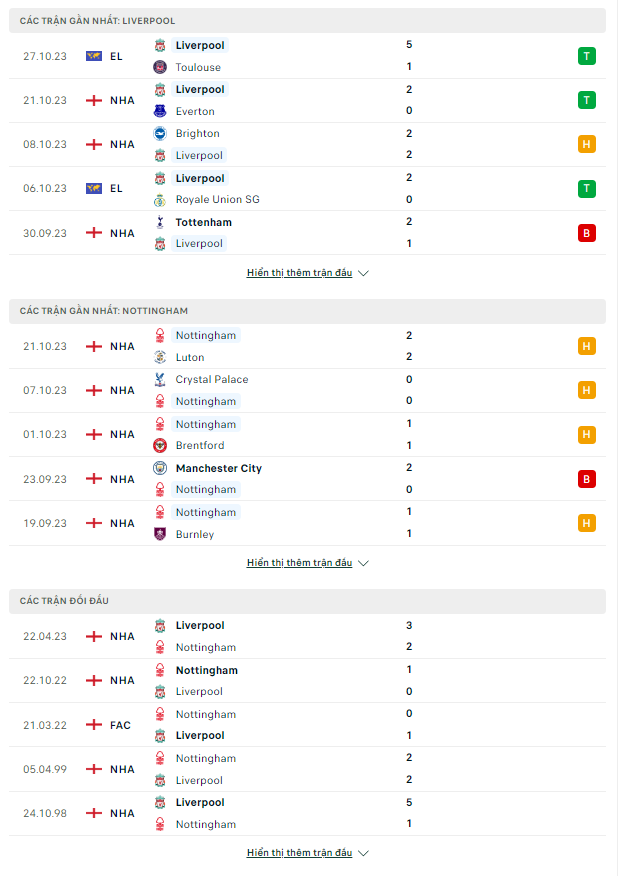Select the FAC match dated 21.03.22
Viewport: 618px width, 876px height.
coord(307,725)
